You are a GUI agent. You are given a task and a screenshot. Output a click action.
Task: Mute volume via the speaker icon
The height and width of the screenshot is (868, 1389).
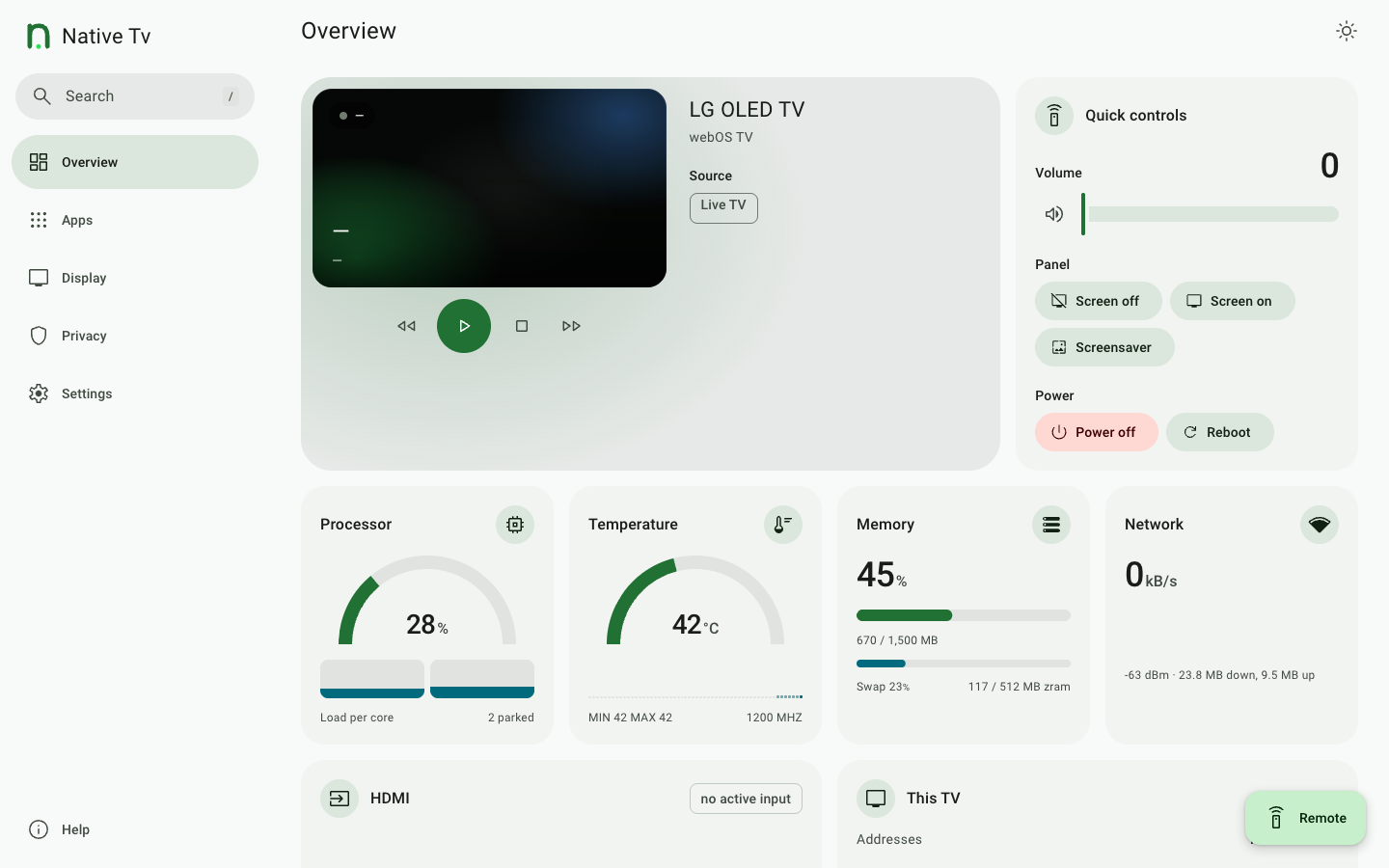click(1054, 214)
